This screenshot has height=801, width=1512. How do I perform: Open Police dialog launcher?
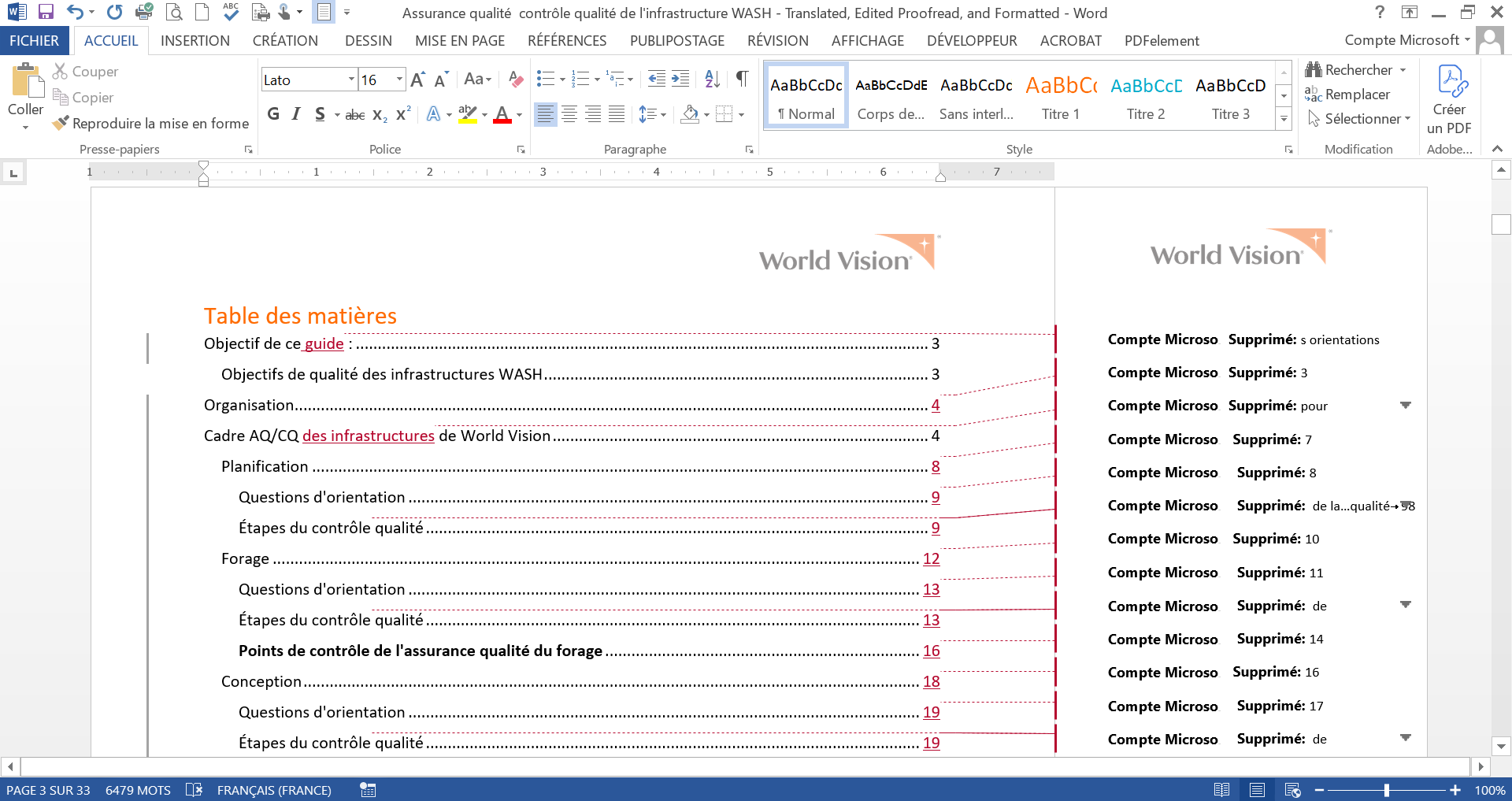521,149
